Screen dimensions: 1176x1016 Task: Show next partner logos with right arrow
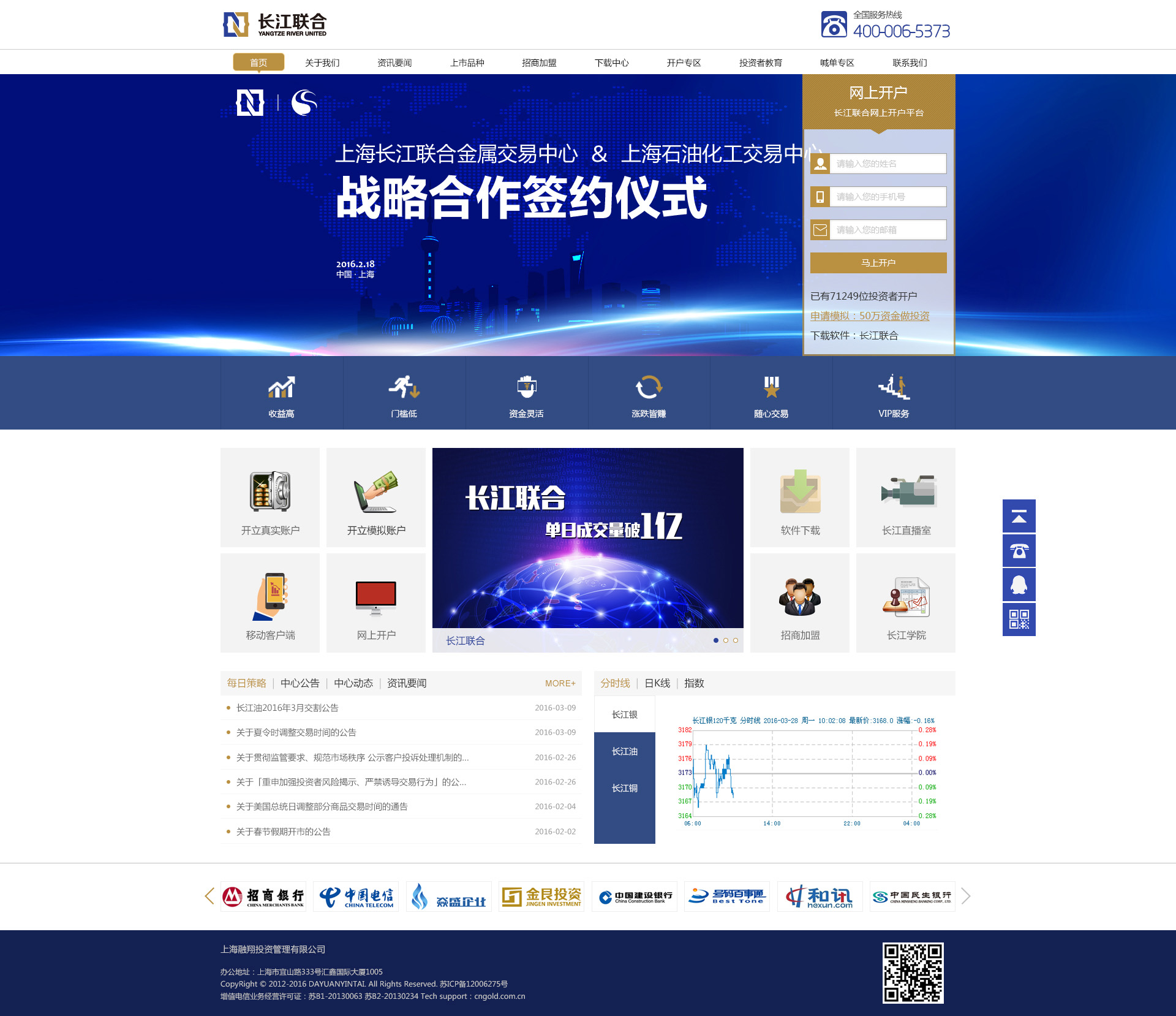pyautogui.click(x=966, y=896)
